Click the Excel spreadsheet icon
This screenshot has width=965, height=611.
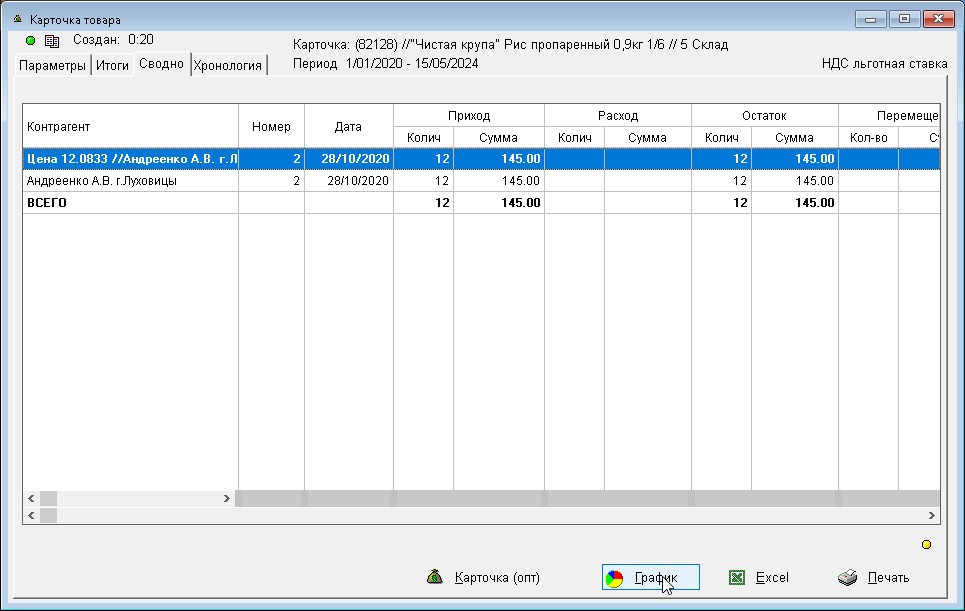(737, 577)
